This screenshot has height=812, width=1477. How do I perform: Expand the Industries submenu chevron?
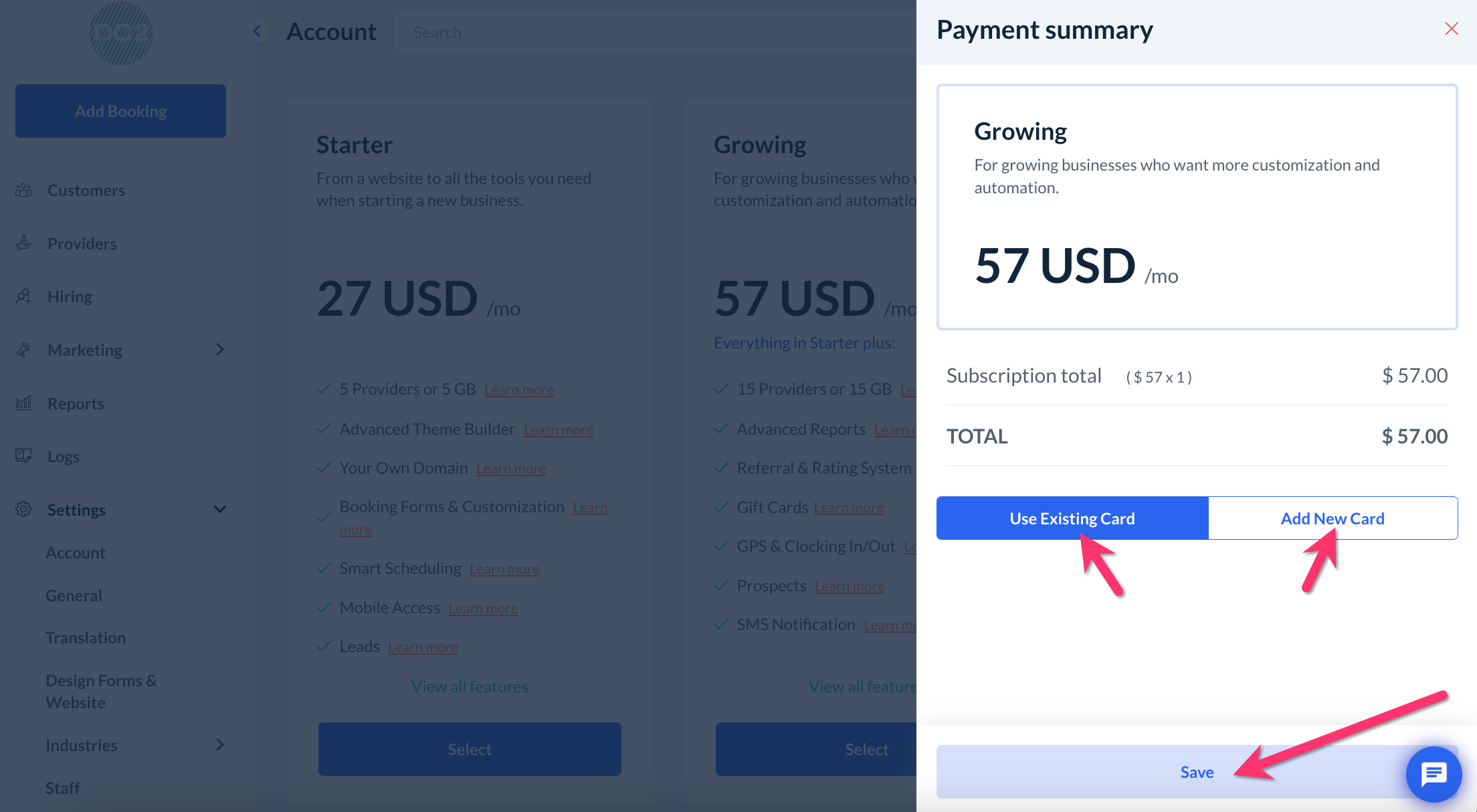tap(220, 745)
